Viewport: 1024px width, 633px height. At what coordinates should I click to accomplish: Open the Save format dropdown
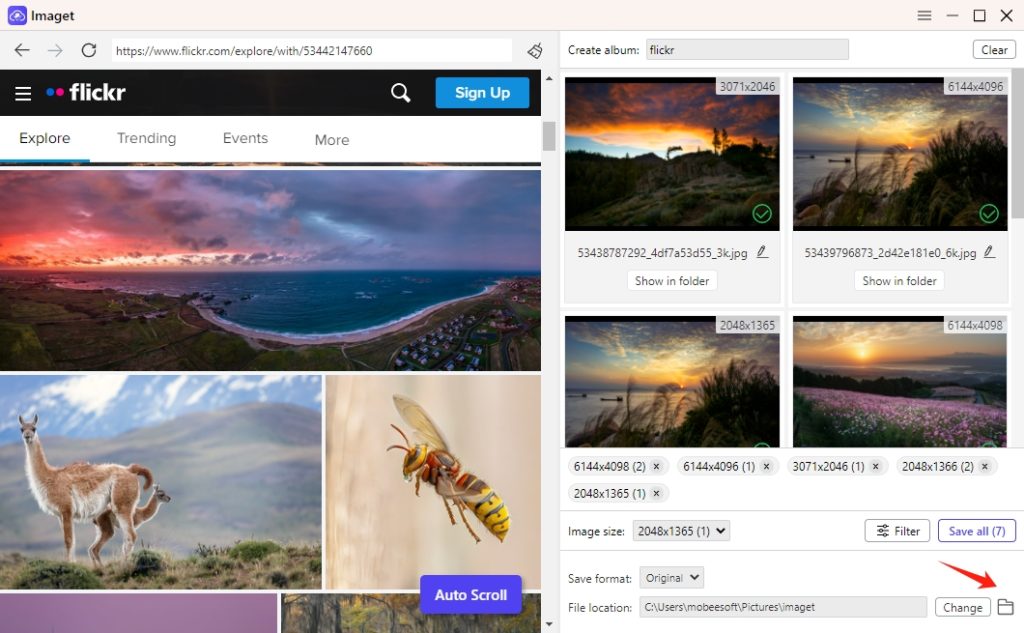point(671,577)
